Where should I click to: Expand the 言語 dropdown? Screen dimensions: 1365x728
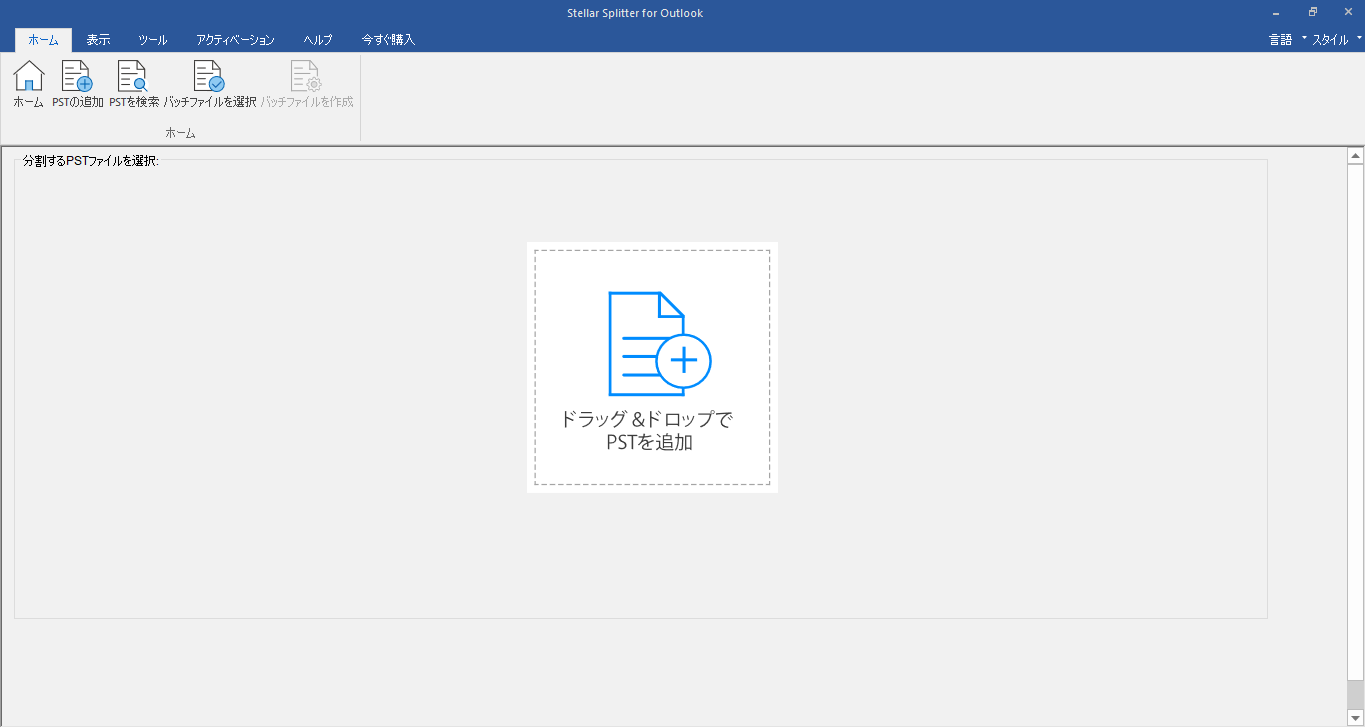[x=1287, y=40]
